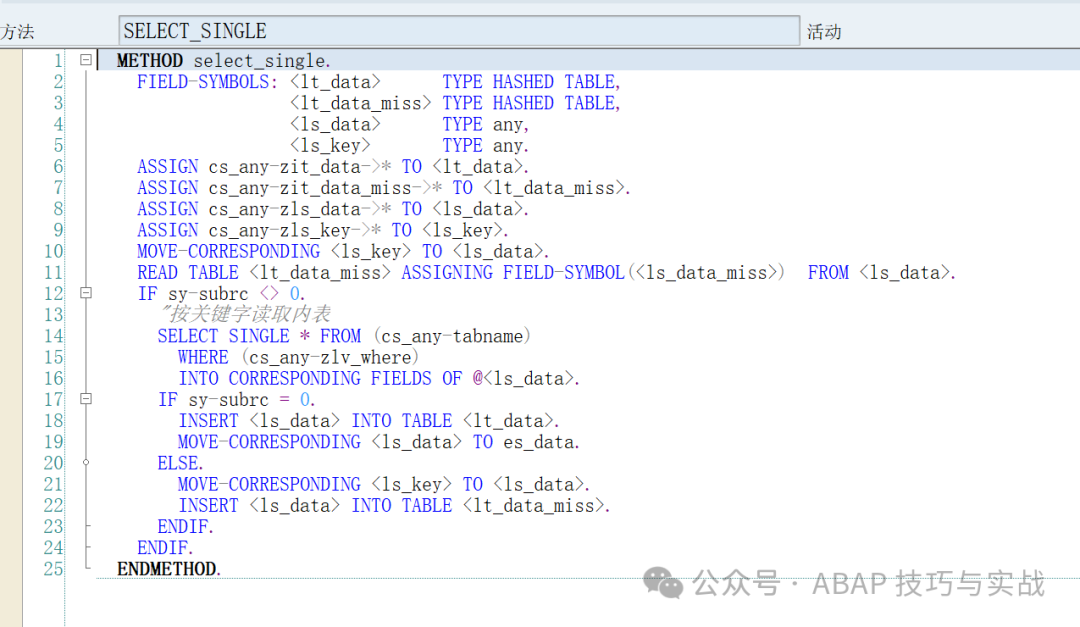
Task: Click <lt_data_miss> in the declaration on line 3
Action: coord(360,103)
